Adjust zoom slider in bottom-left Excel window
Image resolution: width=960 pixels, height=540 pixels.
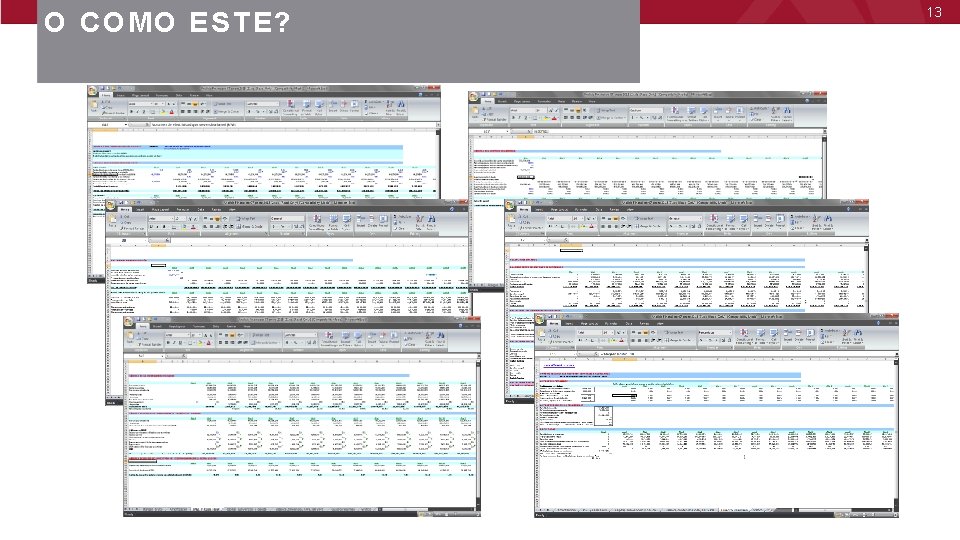pos(456,514)
